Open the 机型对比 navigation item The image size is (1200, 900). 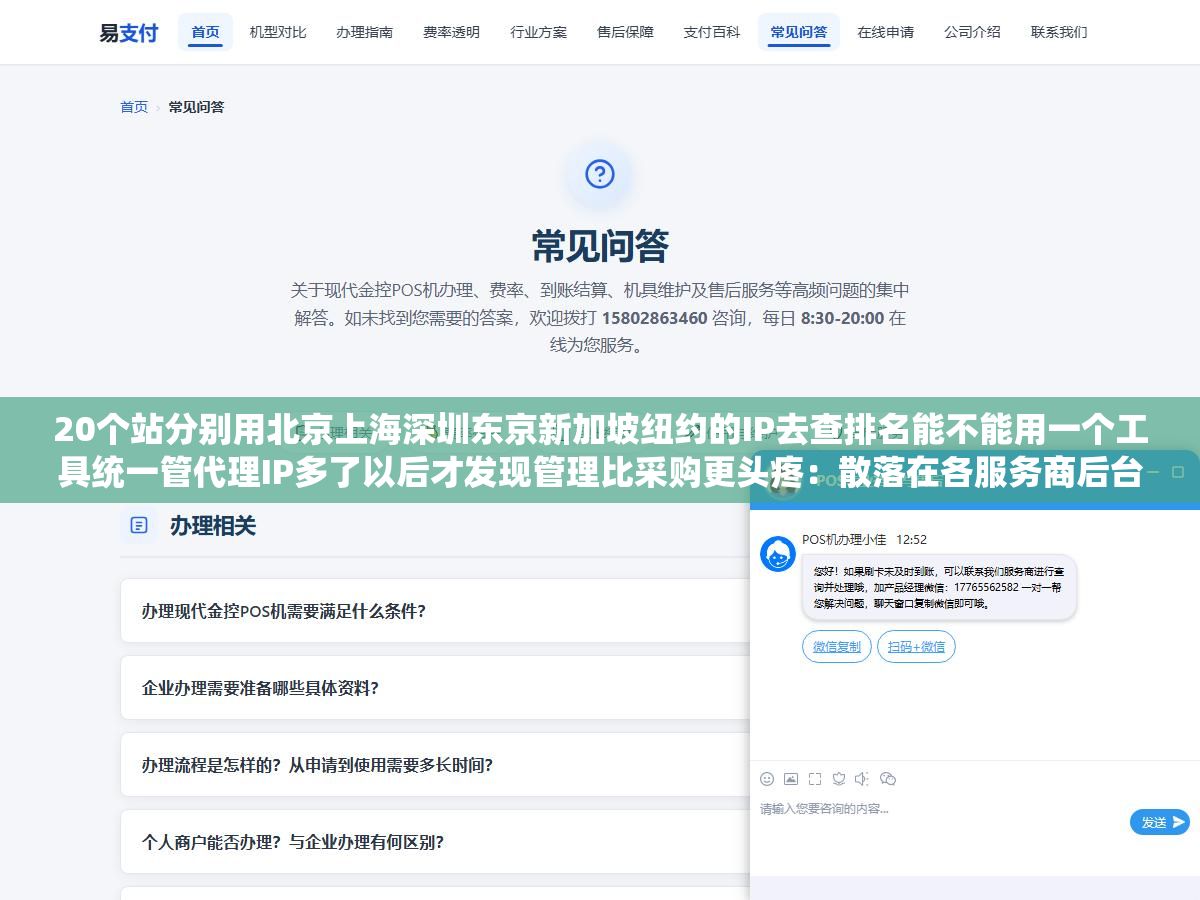(x=278, y=32)
